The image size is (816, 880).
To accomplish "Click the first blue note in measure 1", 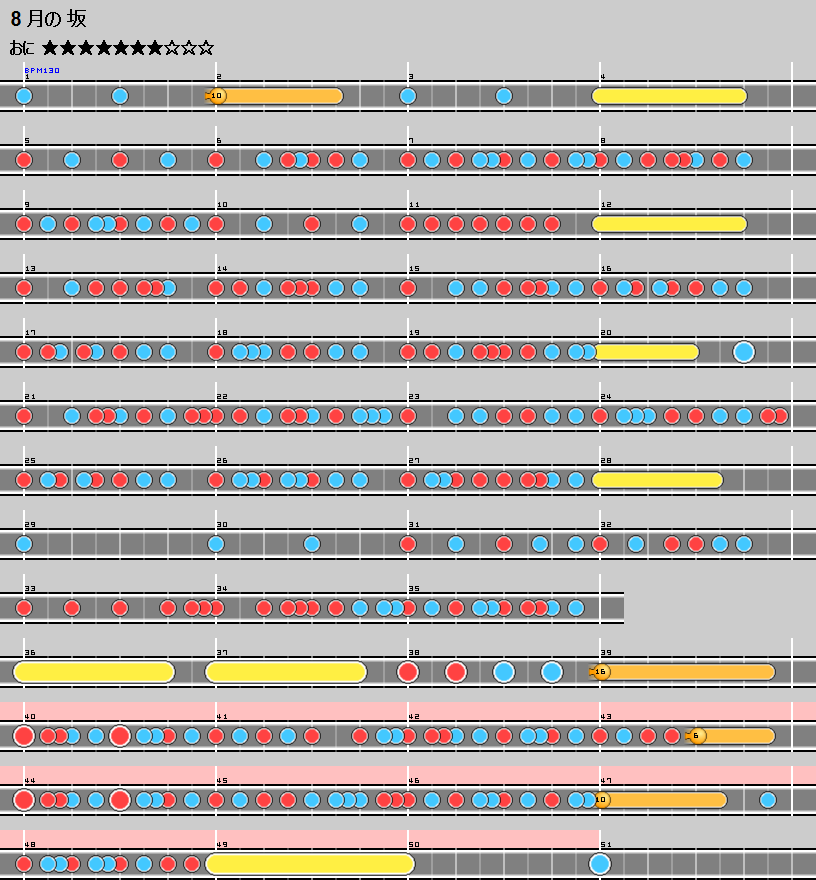I will (x=24, y=96).
